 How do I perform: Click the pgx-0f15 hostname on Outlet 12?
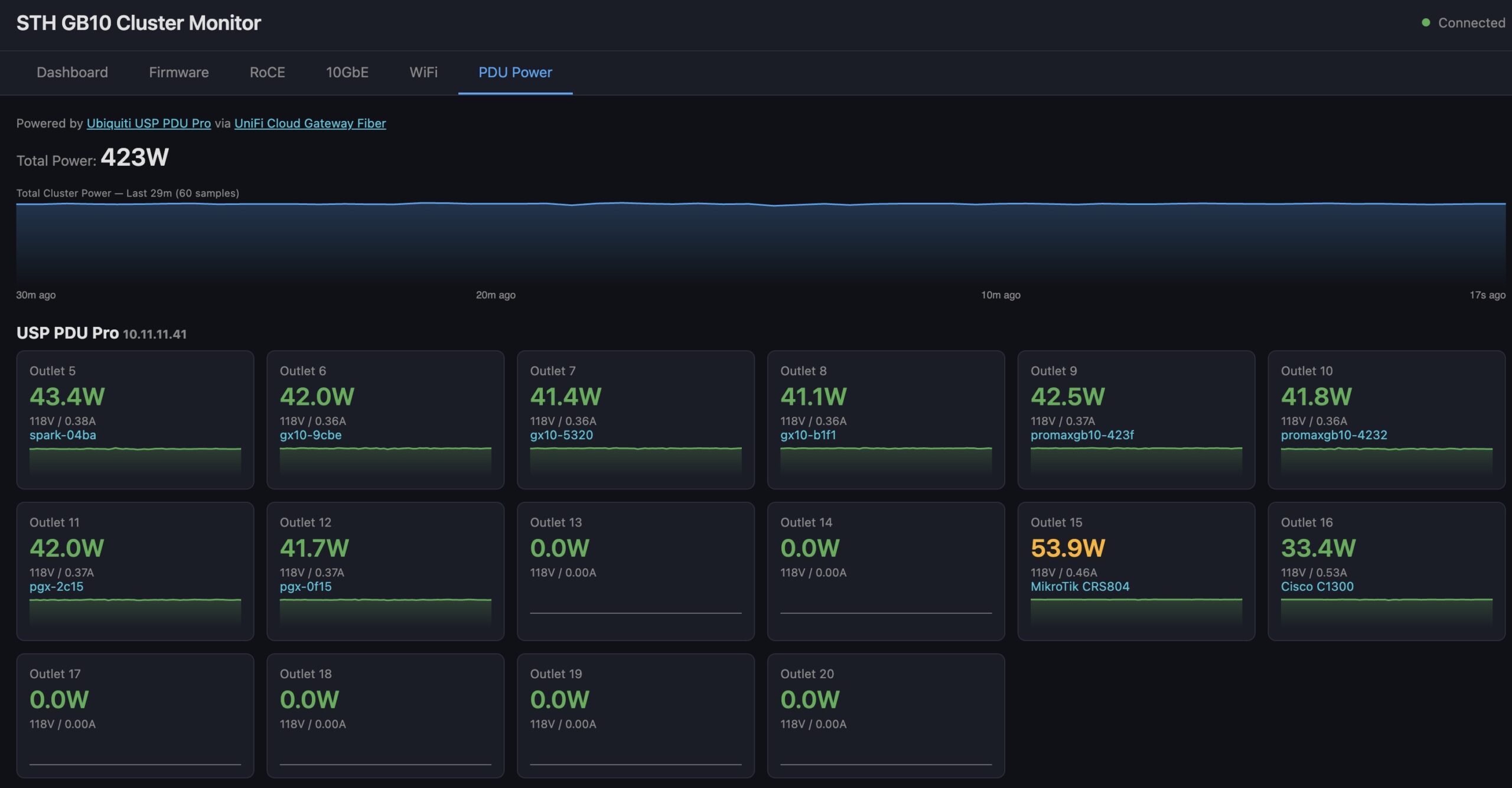(x=305, y=587)
